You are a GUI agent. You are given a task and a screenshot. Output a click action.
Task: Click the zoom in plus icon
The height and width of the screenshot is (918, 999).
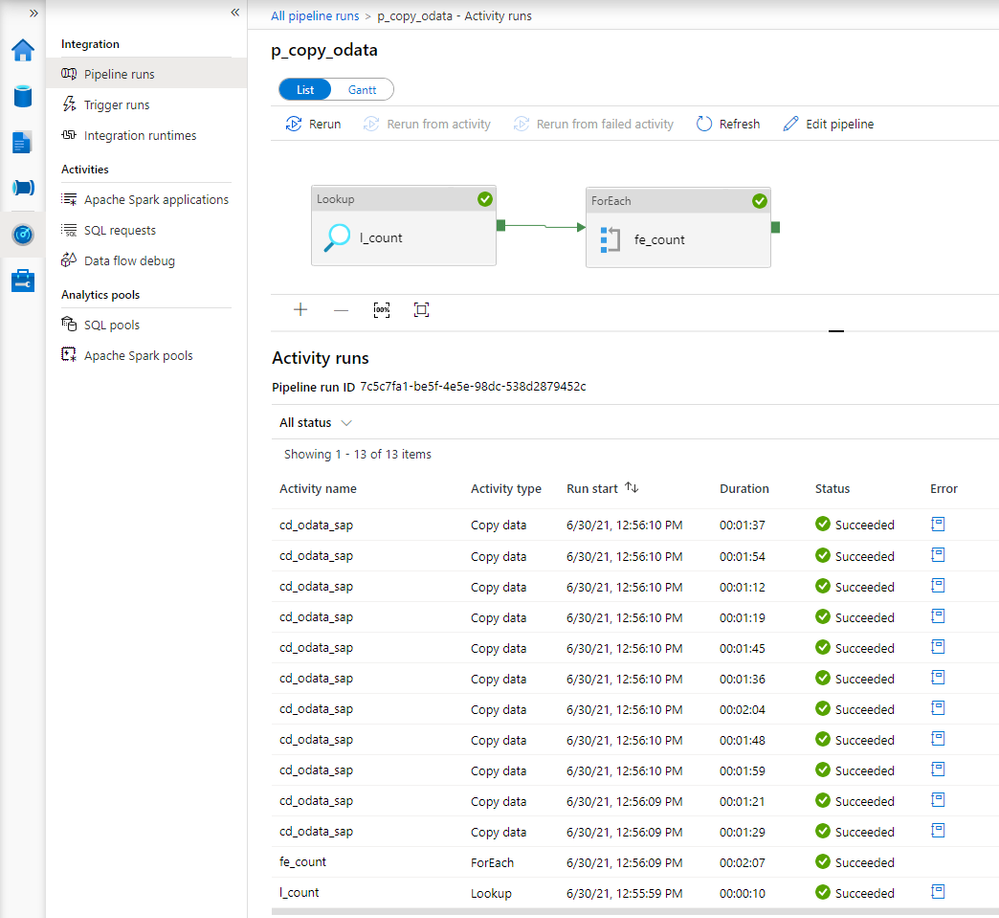coord(300,310)
